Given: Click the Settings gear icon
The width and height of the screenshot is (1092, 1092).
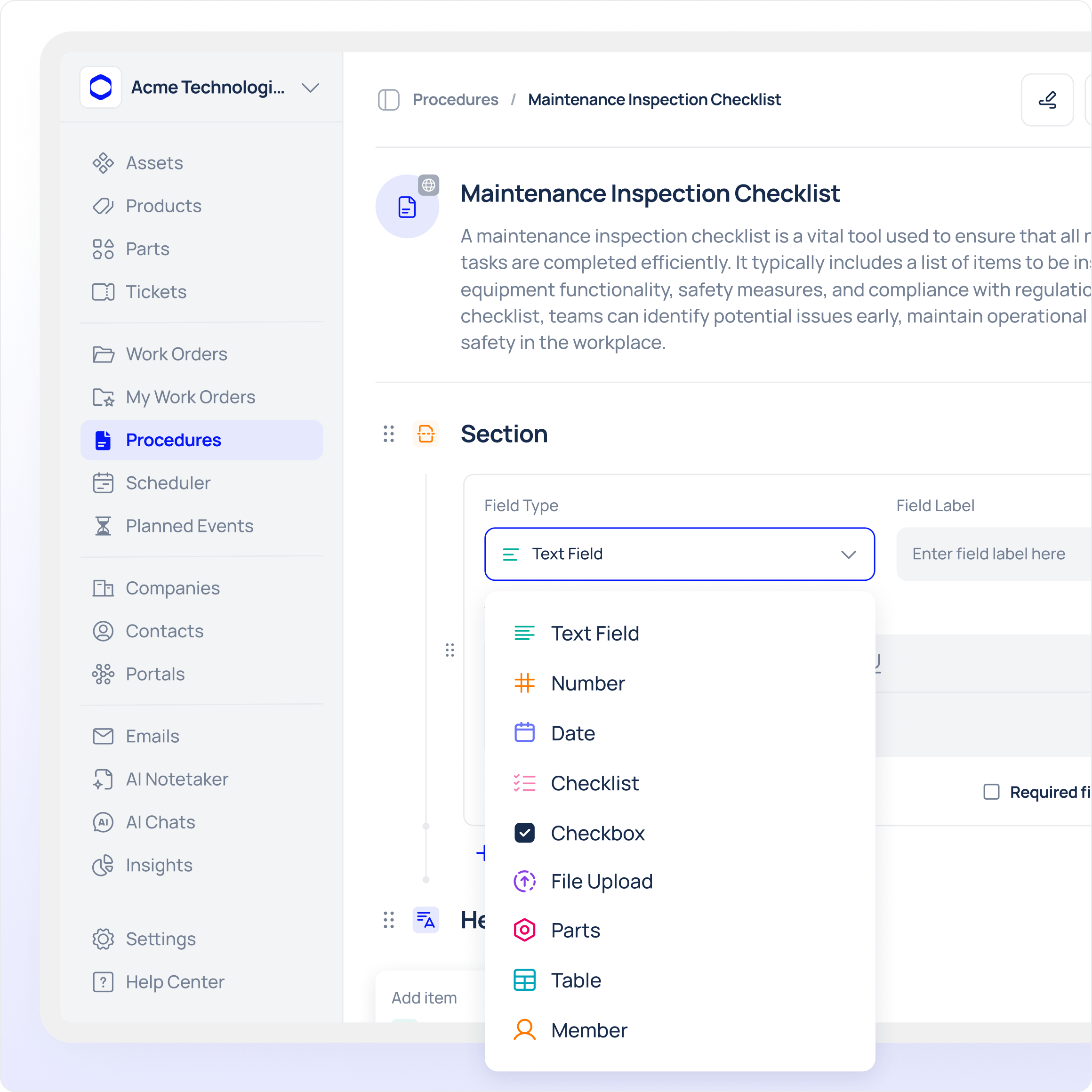Looking at the screenshot, I should tap(103, 939).
